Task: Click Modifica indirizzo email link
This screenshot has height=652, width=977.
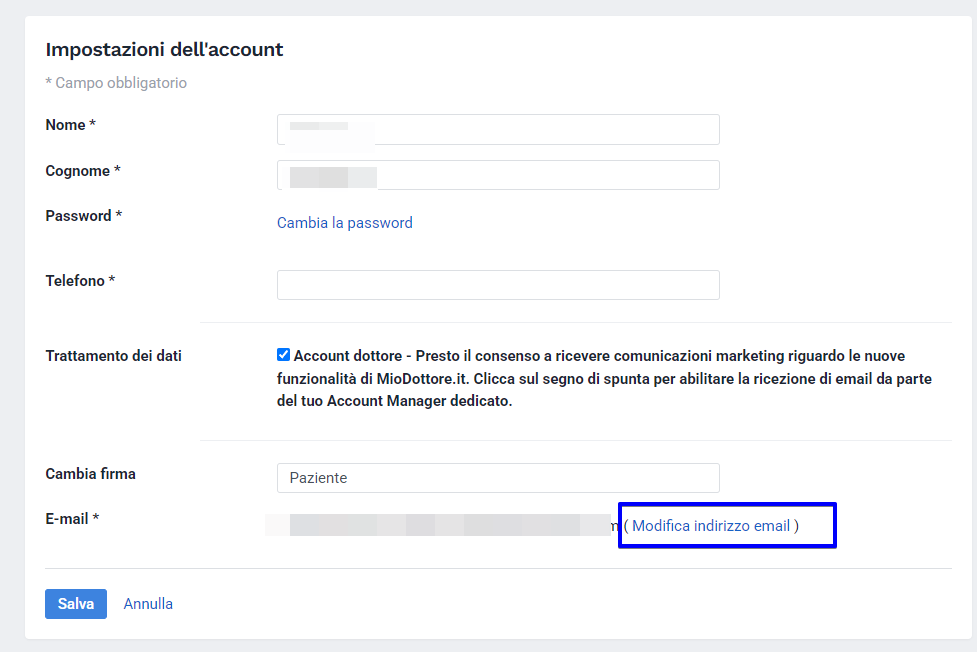Action: coord(711,526)
